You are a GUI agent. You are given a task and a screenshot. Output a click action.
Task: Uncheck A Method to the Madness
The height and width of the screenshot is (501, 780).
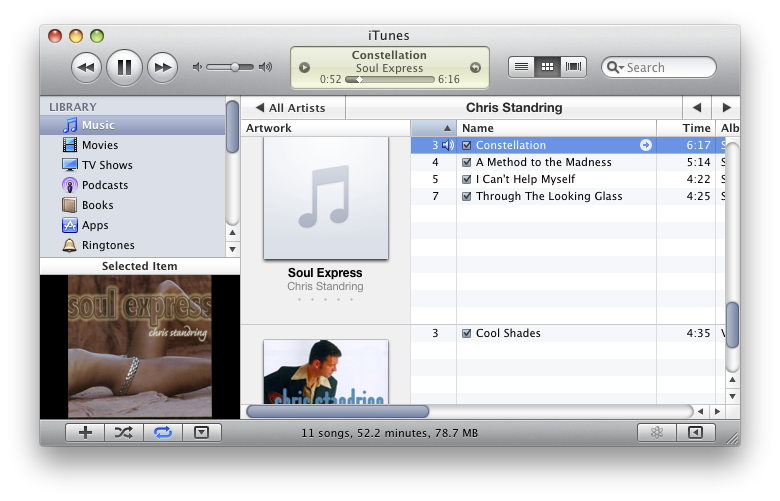(x=467, y=162)
